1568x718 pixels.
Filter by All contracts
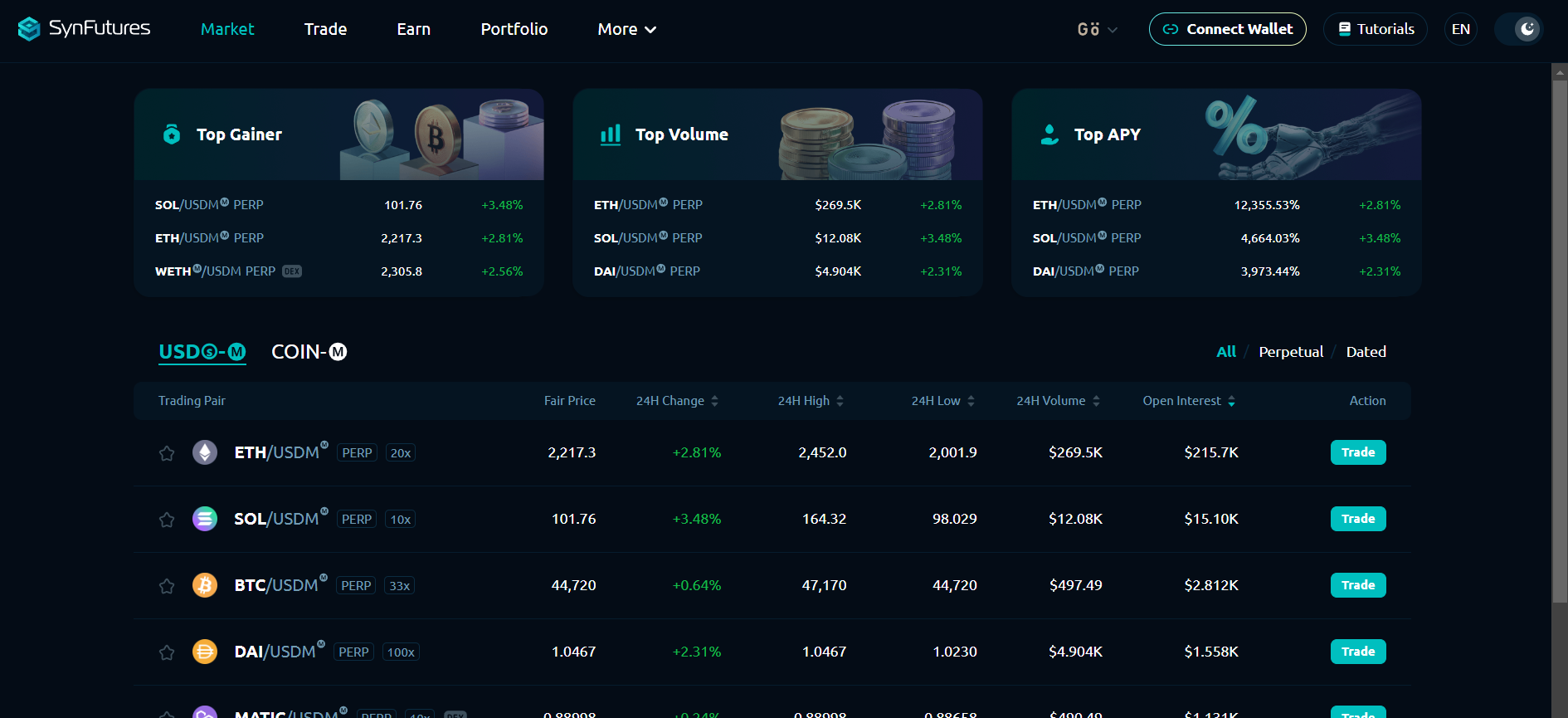[x=1226, y=352]
